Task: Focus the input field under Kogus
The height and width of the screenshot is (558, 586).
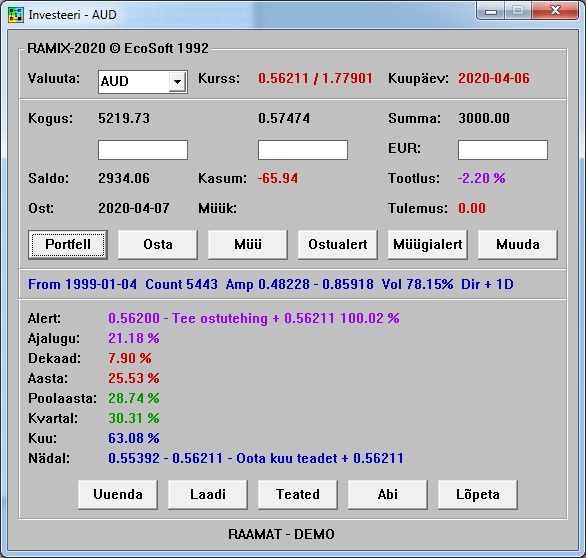Action: point(143,150)
